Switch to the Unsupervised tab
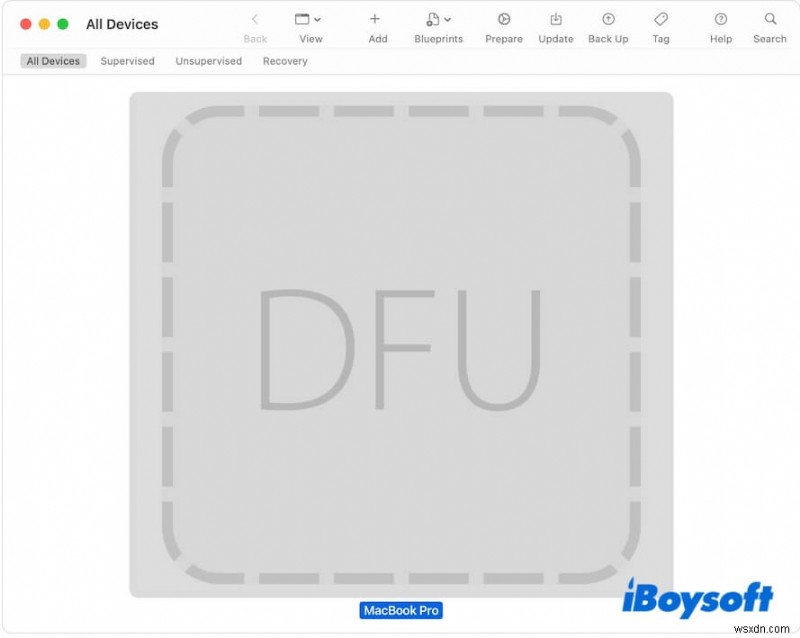The width and height of the screenshot is (800, 638). [x=209, y=61]
